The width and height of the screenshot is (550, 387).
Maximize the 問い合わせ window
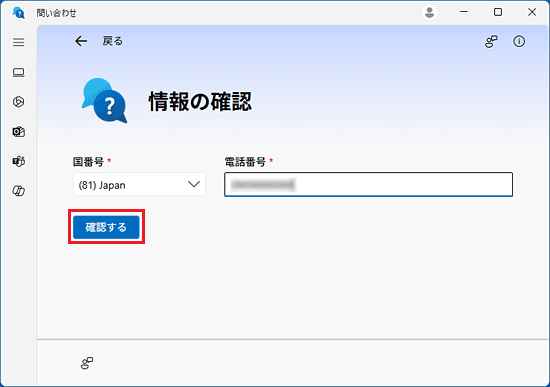pyautogui.click(x=498, y=12)
